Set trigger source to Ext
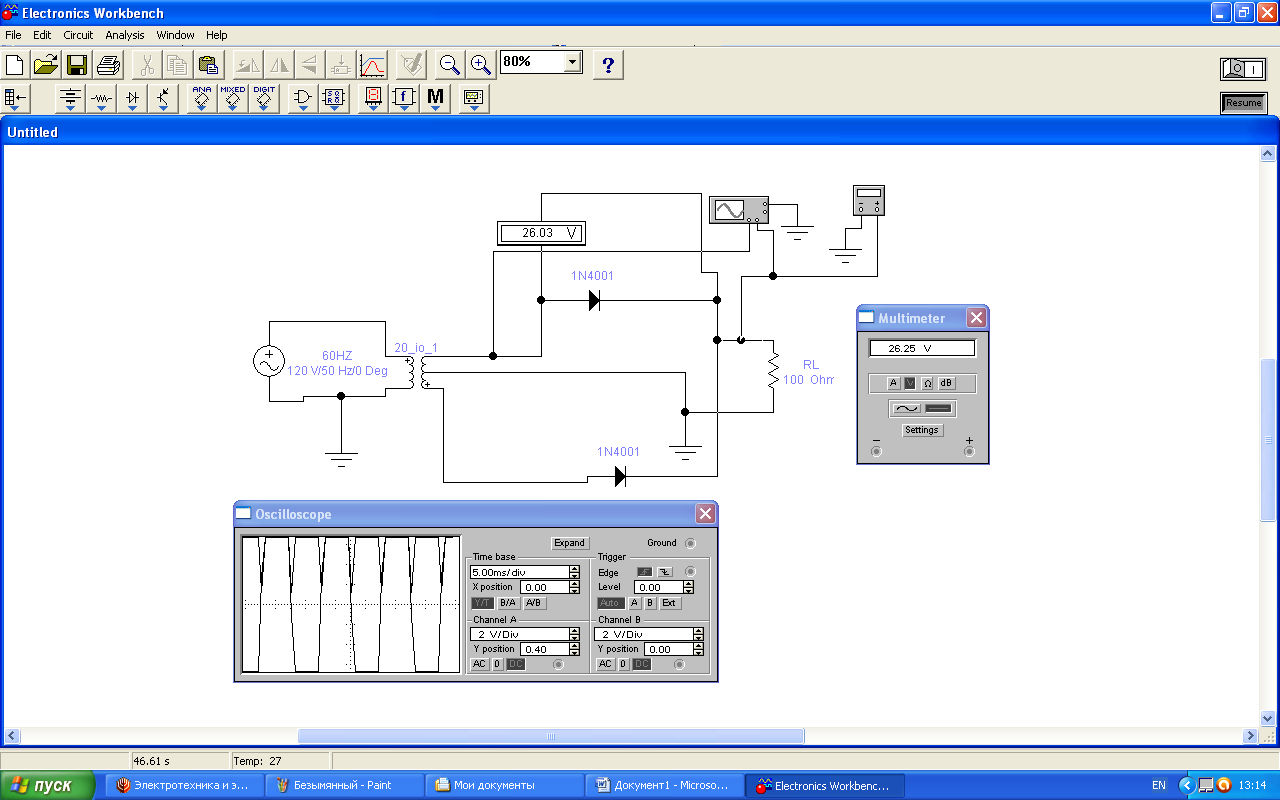 point(669,603)
